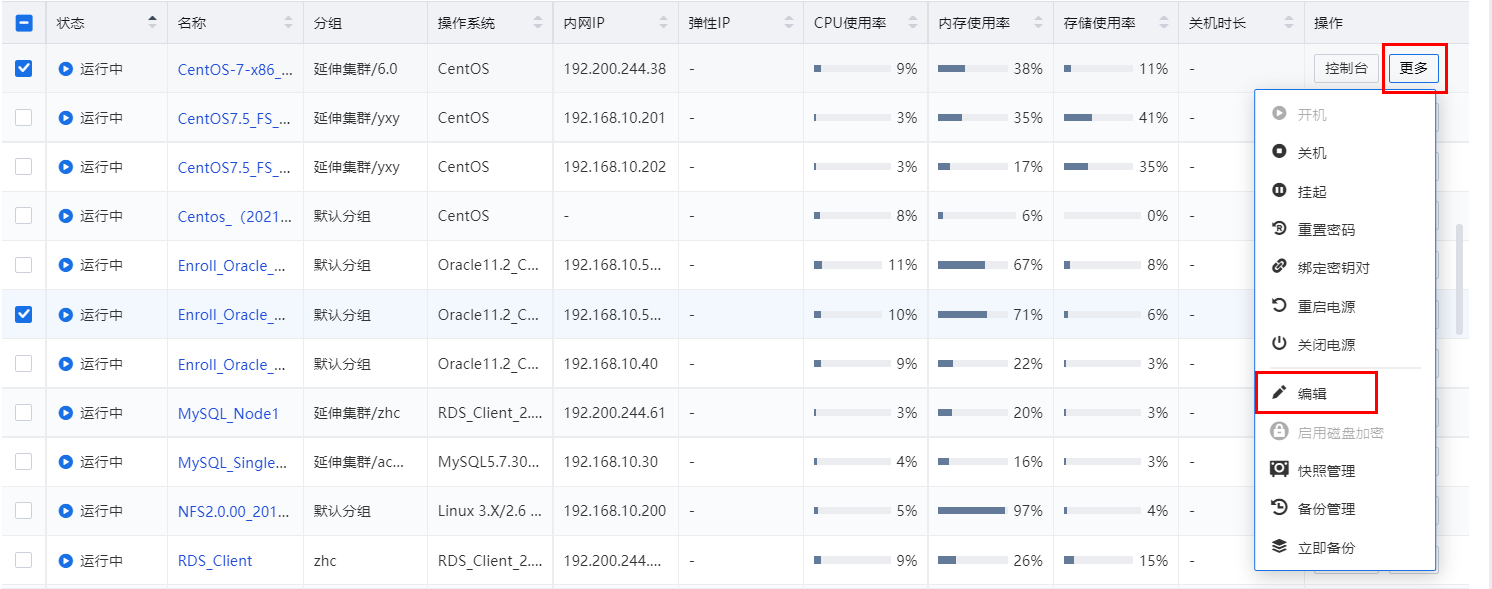Click the reset password (重置密码) icon

(x=1278, y=229)
